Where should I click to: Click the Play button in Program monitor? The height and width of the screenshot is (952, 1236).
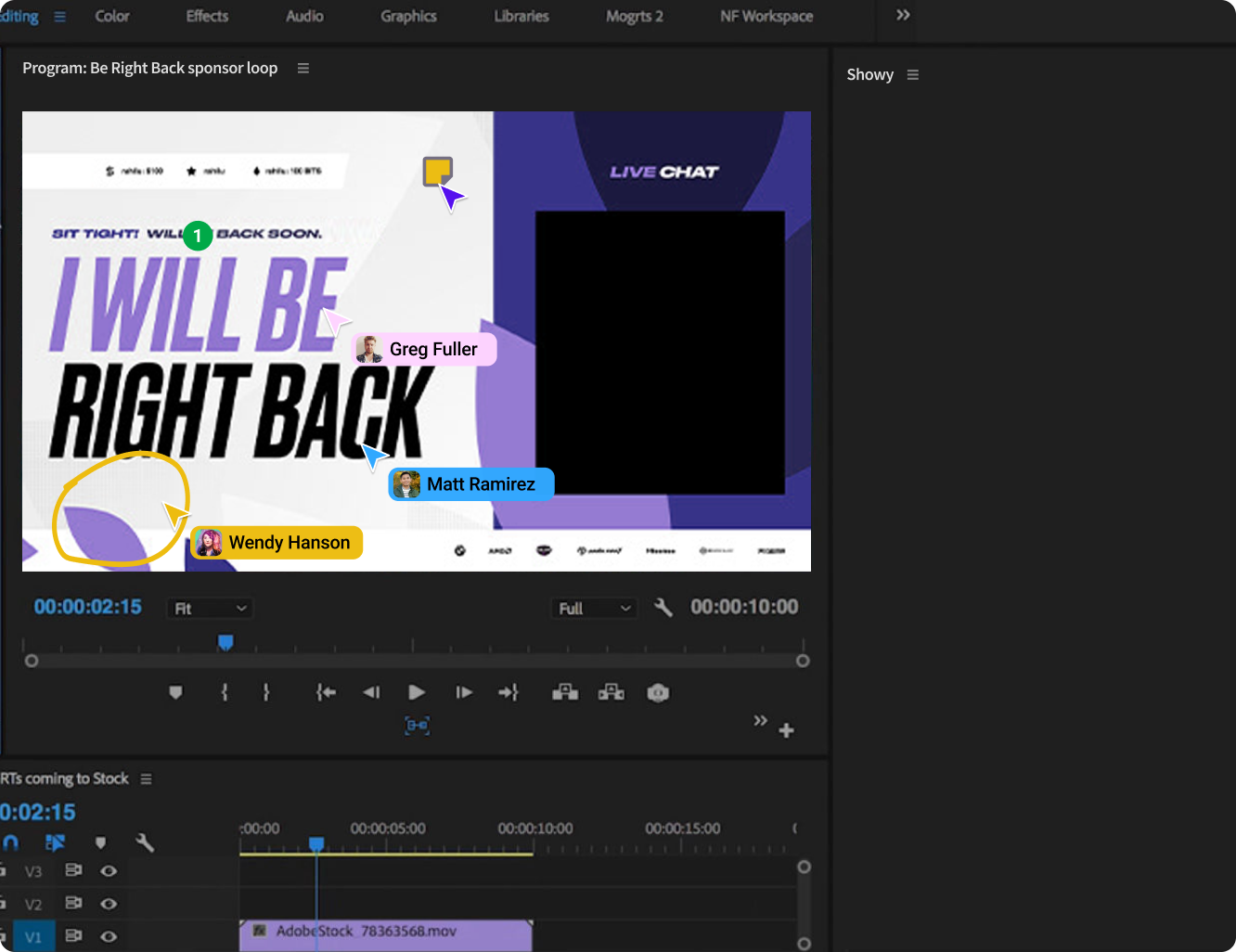[417, 692]
